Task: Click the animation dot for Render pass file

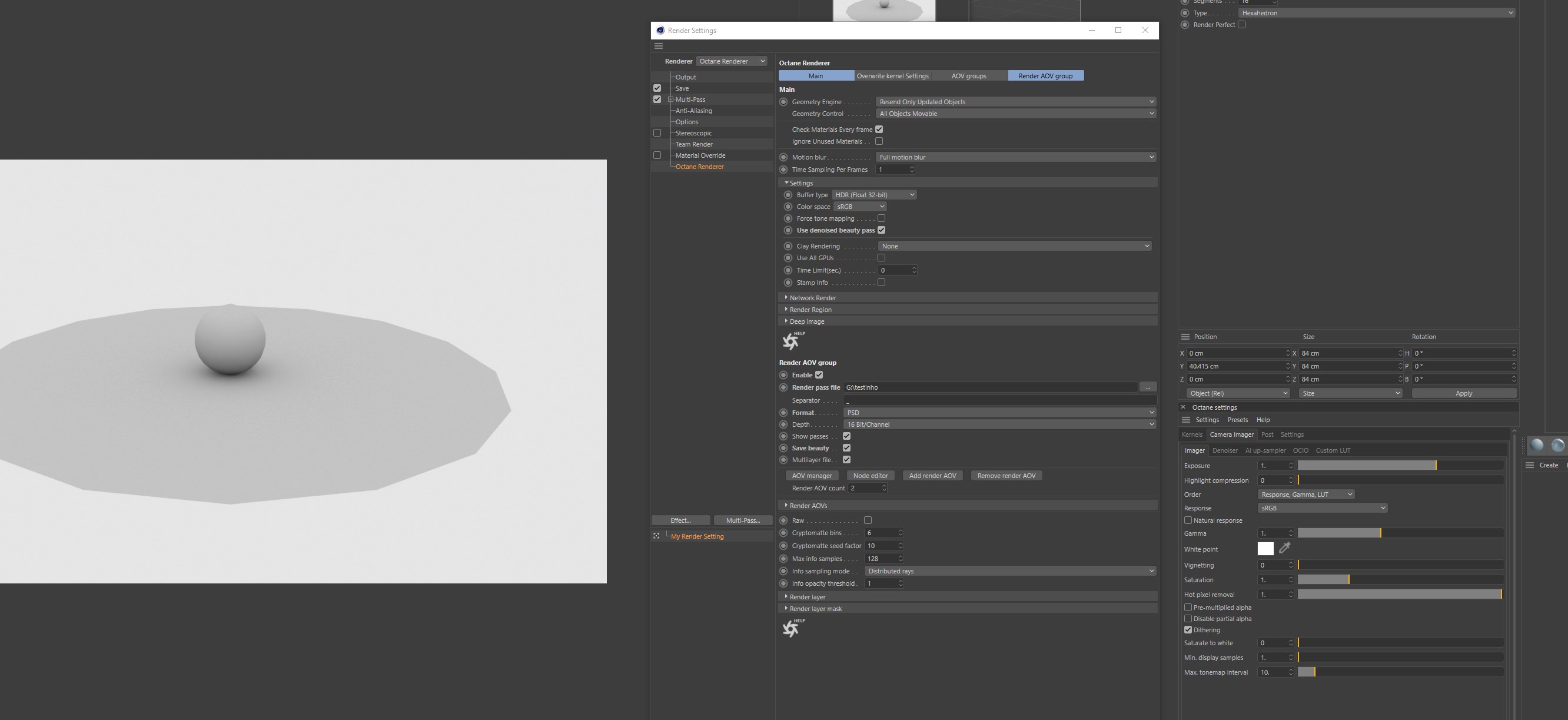Action: tap(783, 387)
